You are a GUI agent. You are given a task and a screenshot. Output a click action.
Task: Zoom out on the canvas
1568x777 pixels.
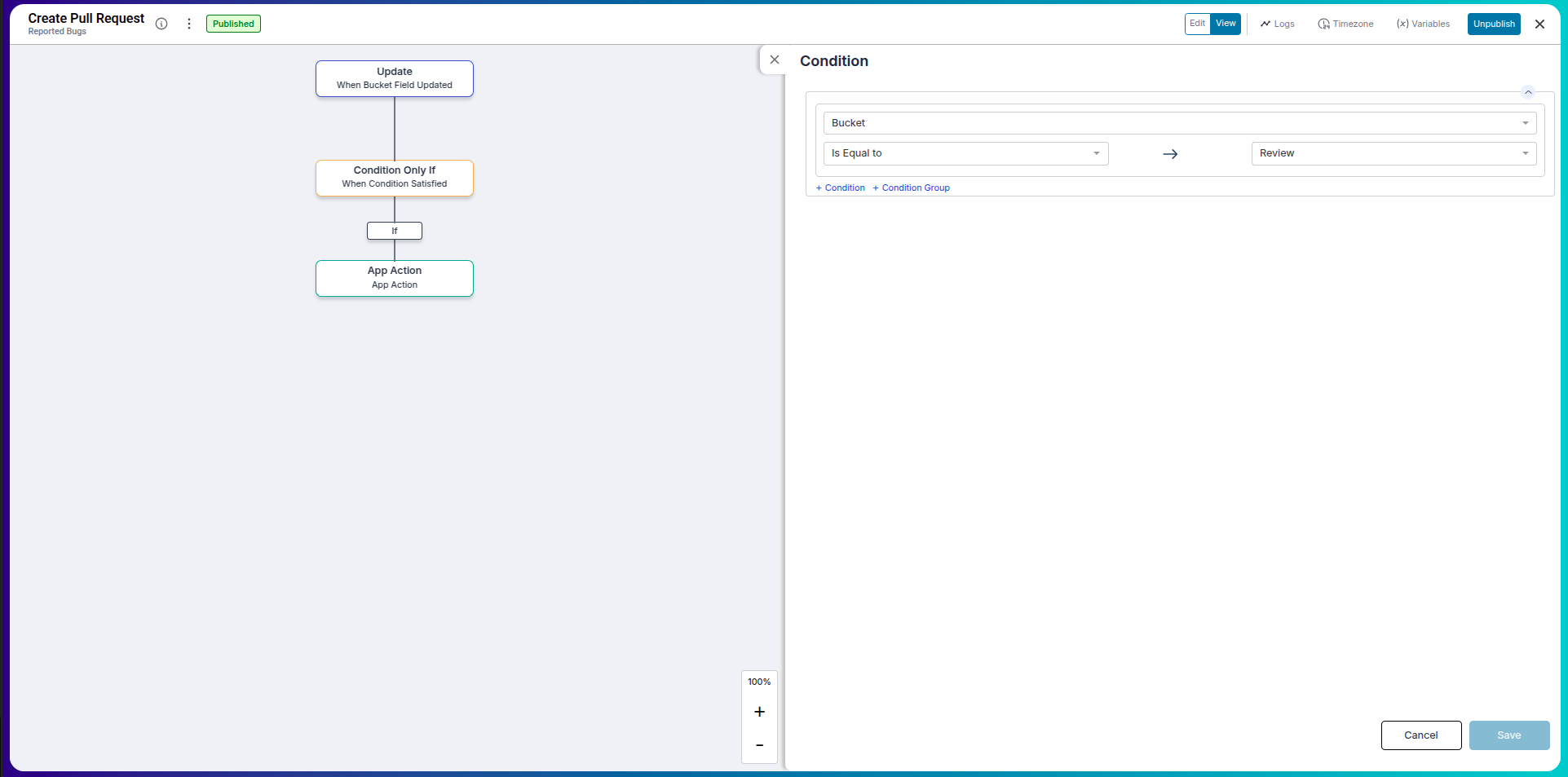point(759,744)
